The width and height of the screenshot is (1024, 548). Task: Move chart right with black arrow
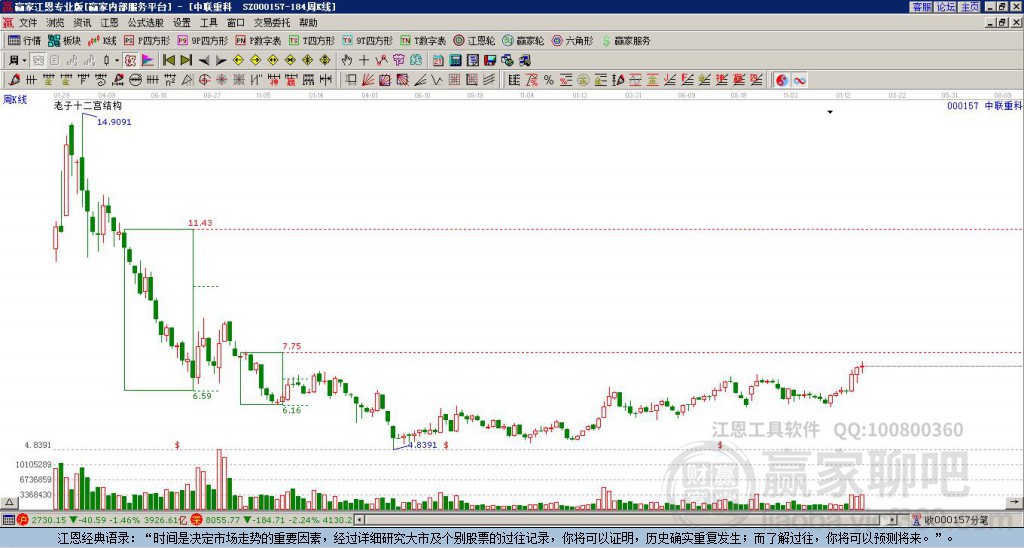(x=221, y=61)
